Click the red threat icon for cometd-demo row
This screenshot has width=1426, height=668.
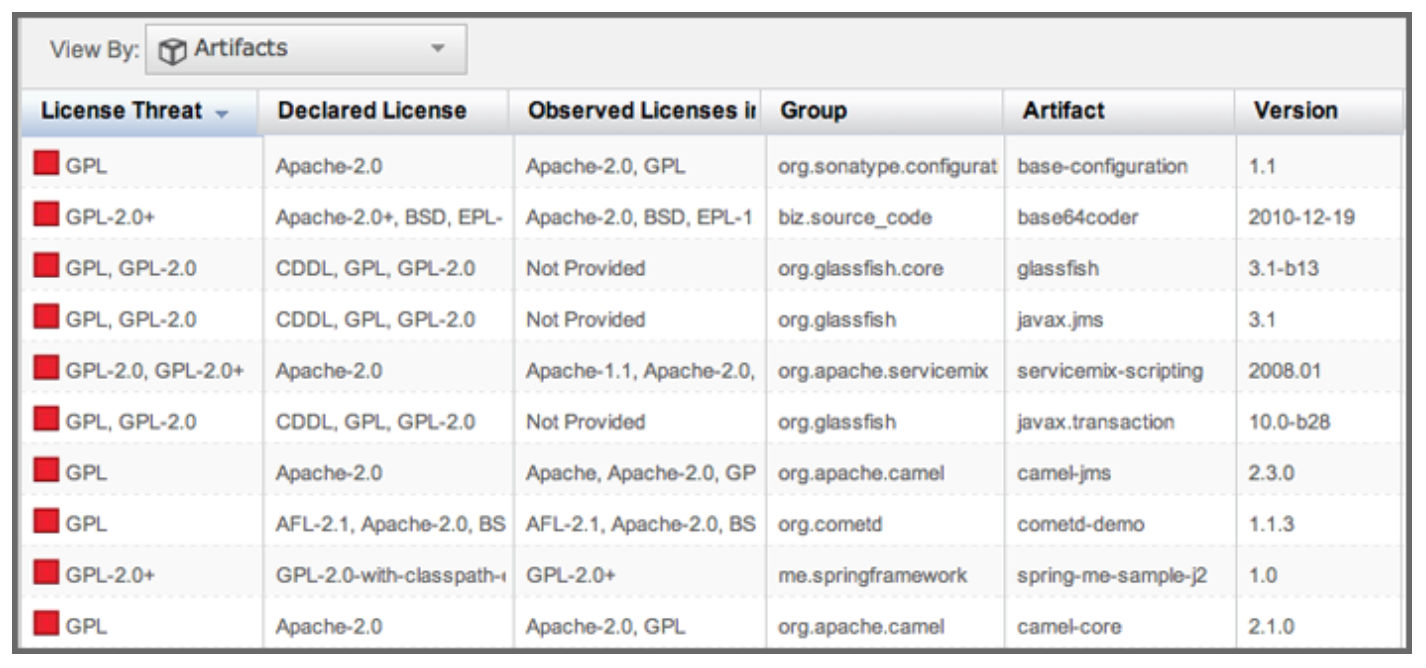[47, 523]
